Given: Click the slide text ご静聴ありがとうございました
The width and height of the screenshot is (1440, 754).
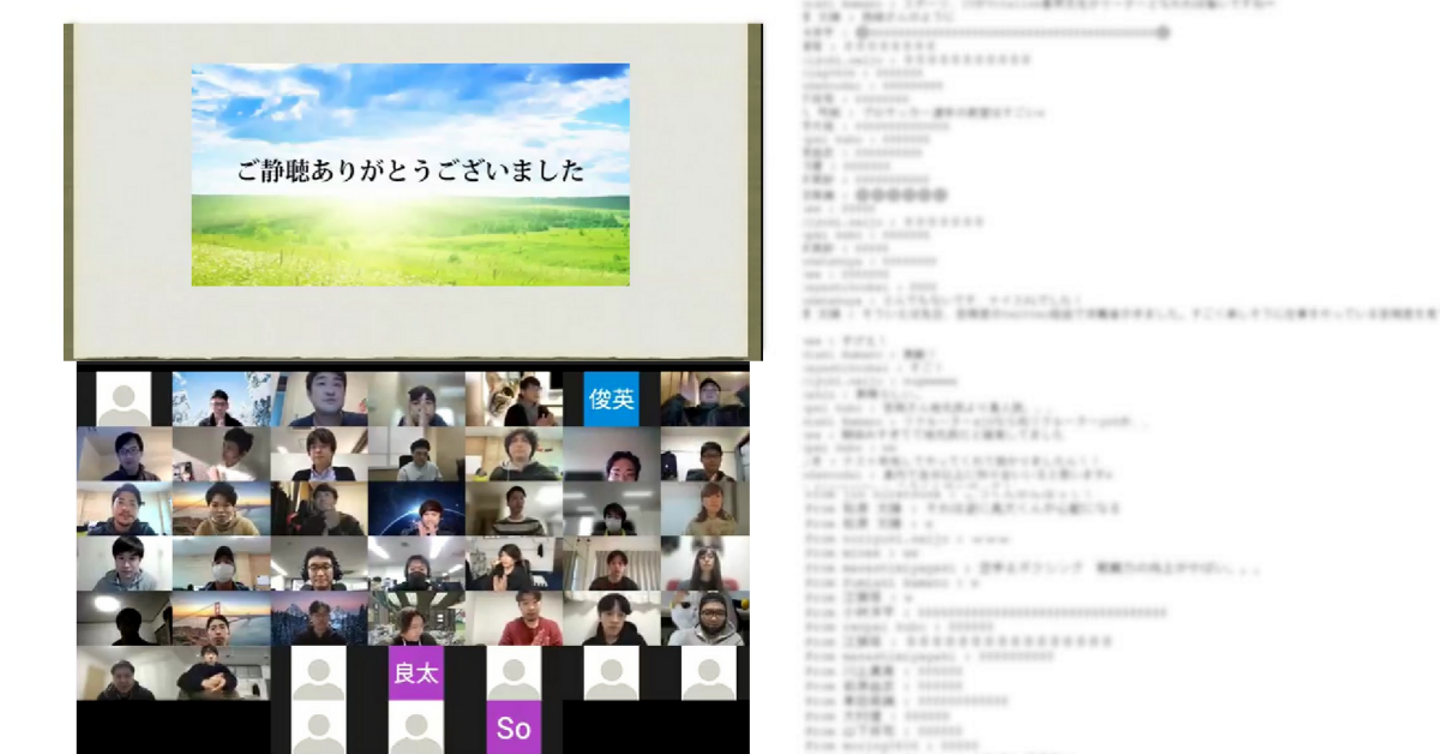Looking at the screenshot, I should [x=410, y=171].
